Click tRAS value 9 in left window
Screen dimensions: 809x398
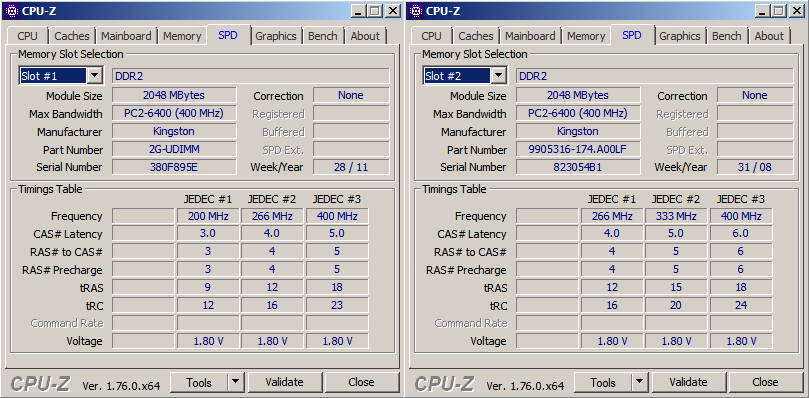pos(208,288)
